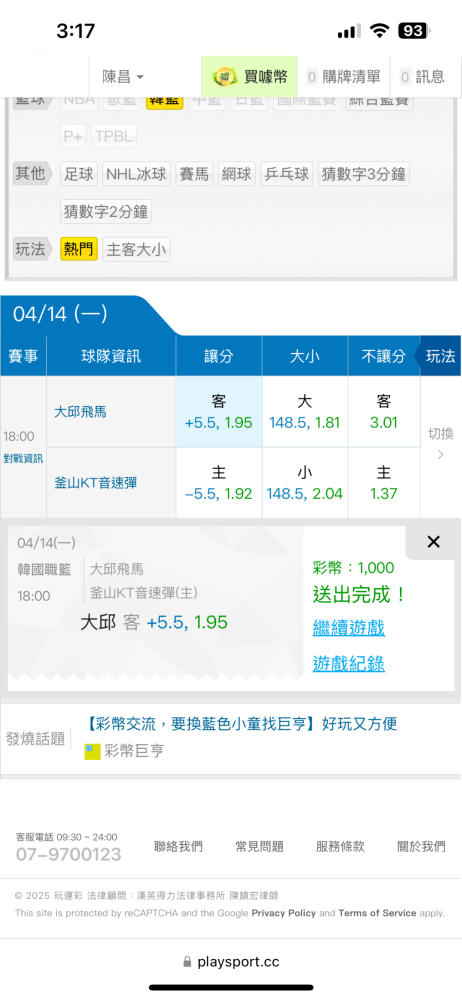Click 繼續遊戲 link

348,628
